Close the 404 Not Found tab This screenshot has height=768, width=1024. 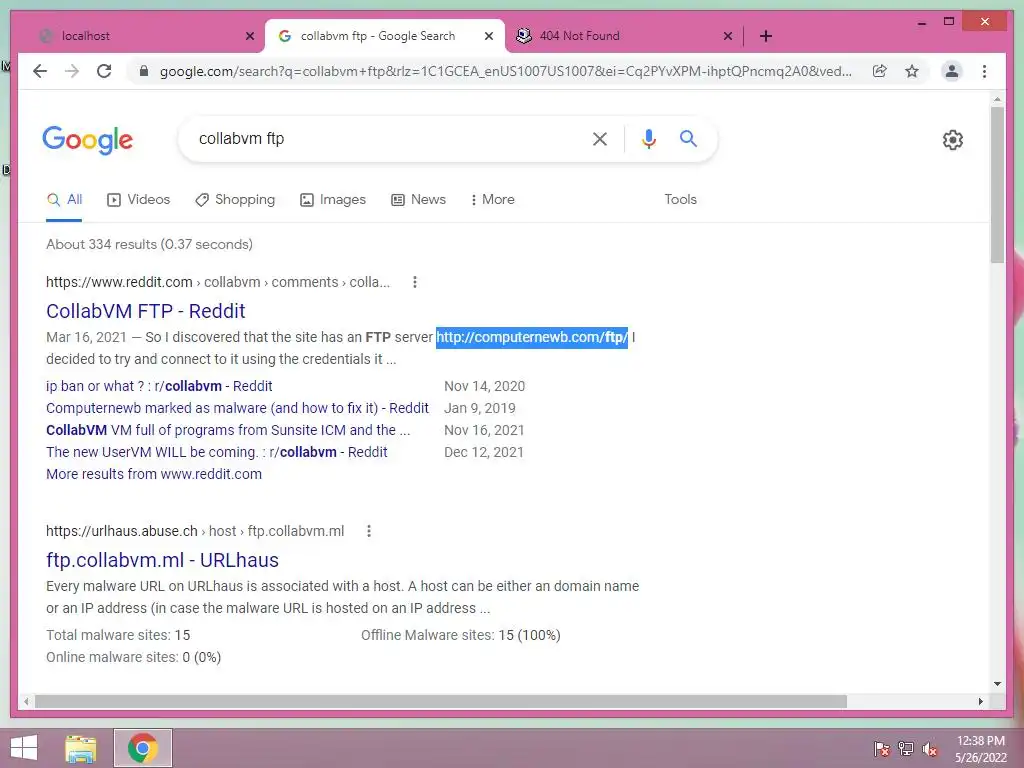728,36
